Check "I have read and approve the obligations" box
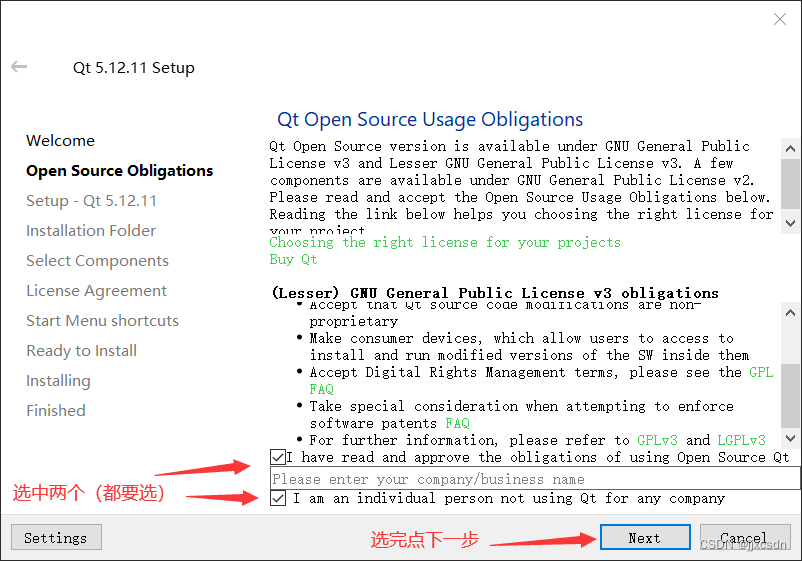The height and width of the screenshot is (561, 802). 278,457
